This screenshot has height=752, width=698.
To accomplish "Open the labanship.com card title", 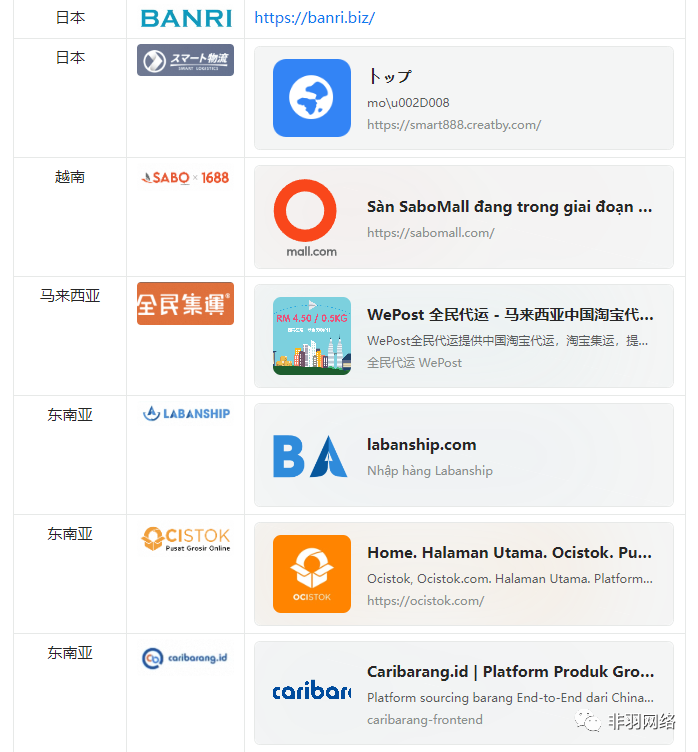I will pyautogui.click(x=421, y=445).
